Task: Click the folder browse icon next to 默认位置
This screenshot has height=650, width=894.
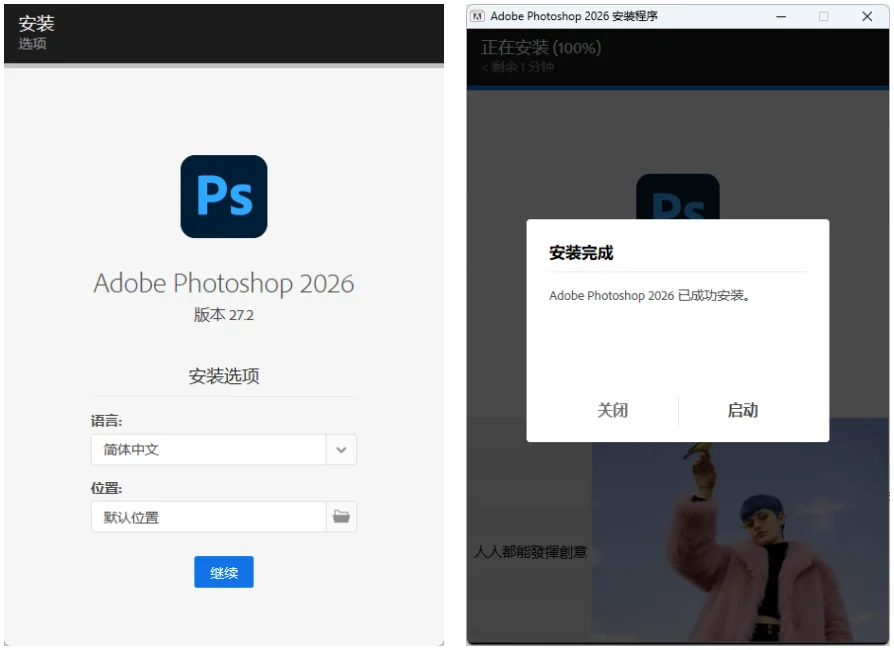Action: pos(341,516)
